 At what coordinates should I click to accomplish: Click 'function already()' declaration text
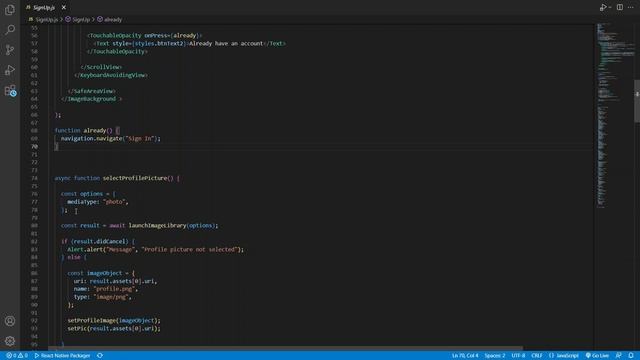[x=84, y=131]
